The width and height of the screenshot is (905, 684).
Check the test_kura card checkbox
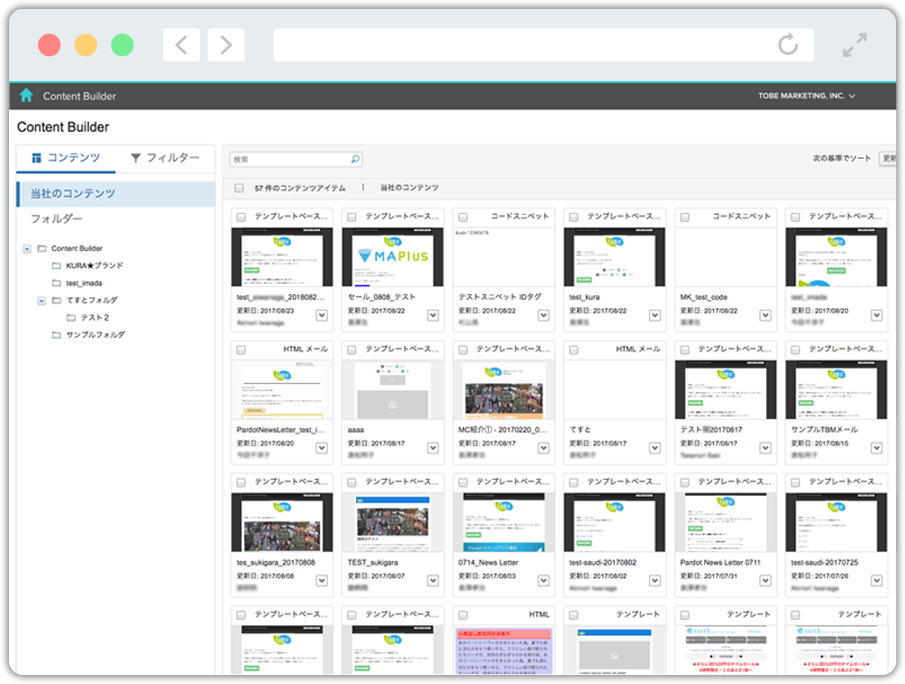(573, 217)
